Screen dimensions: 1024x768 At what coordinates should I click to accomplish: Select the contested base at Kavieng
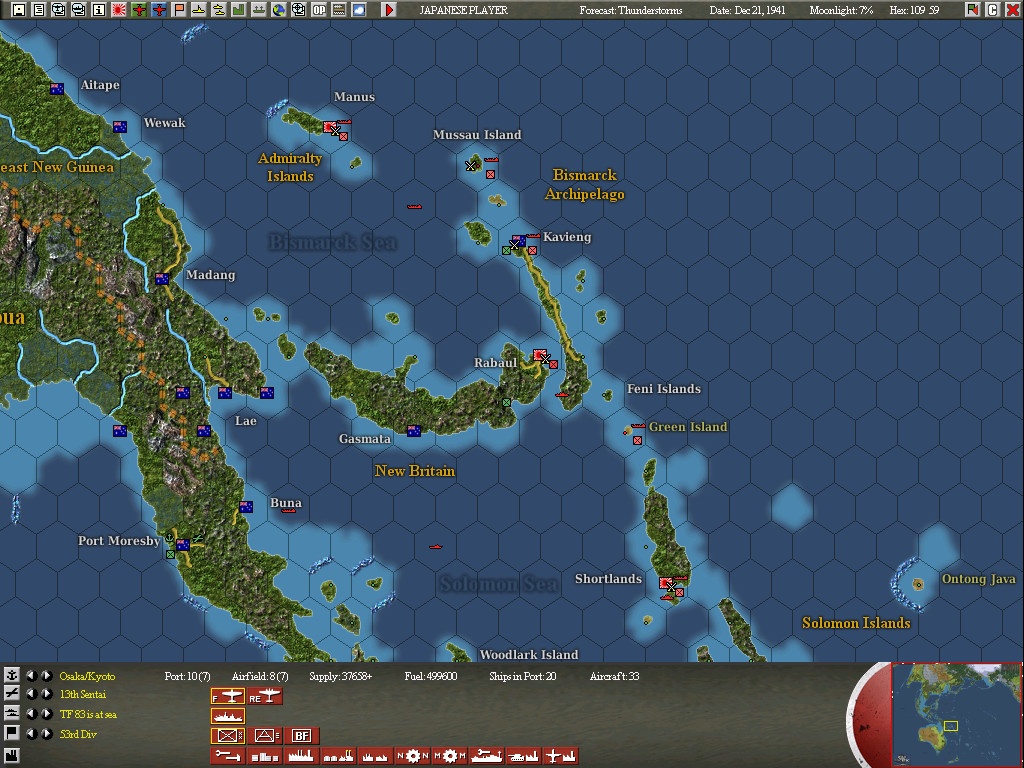519,242
